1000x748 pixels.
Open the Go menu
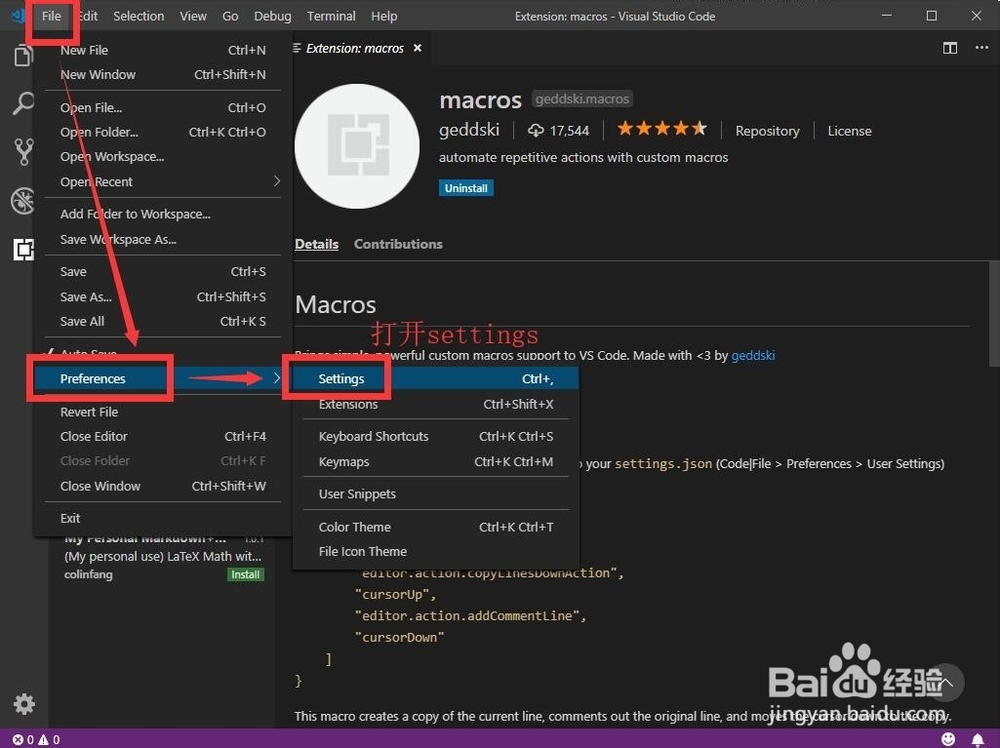click(230, 16)
